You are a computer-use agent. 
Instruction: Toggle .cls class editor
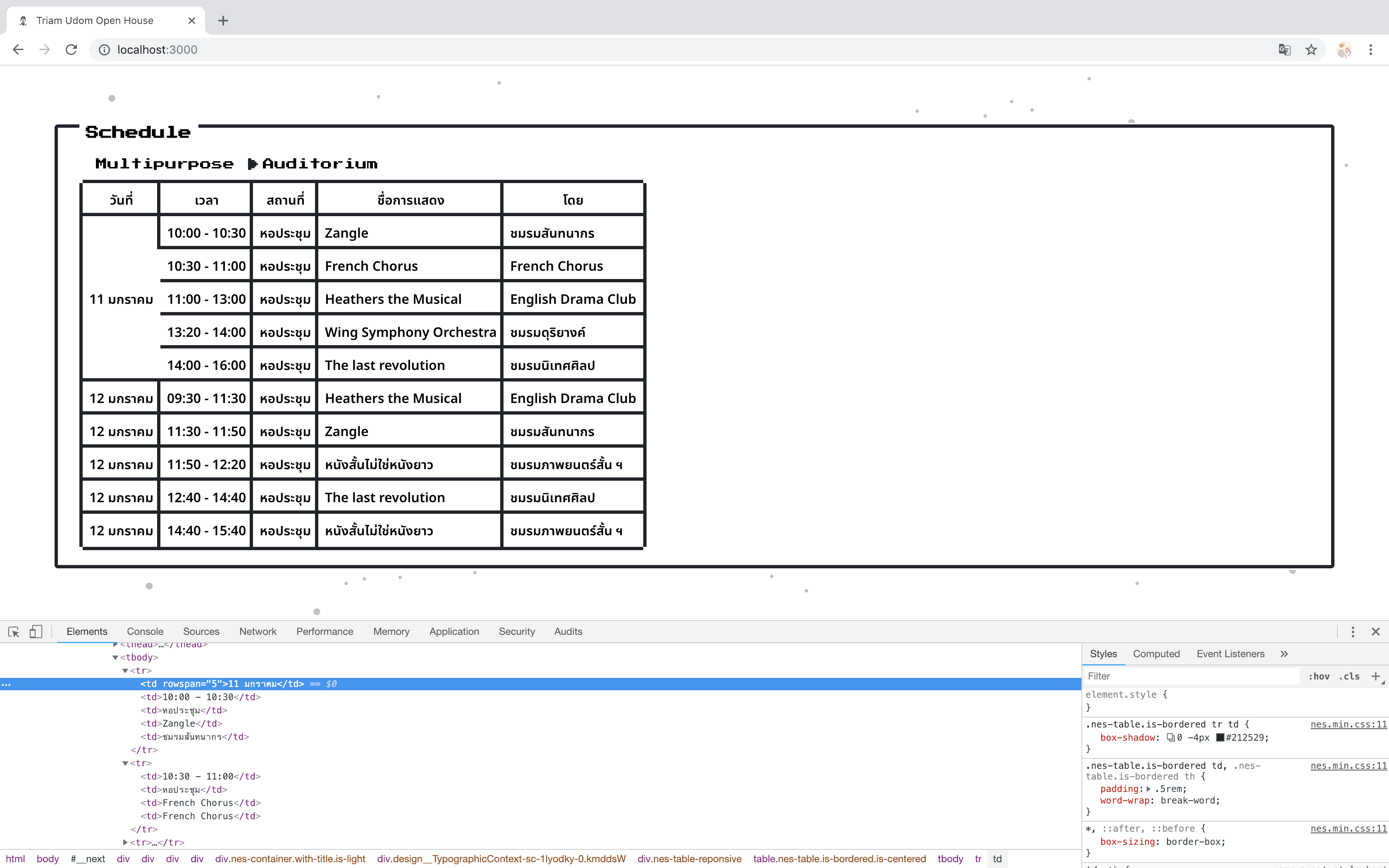[x=1349, y=676]
